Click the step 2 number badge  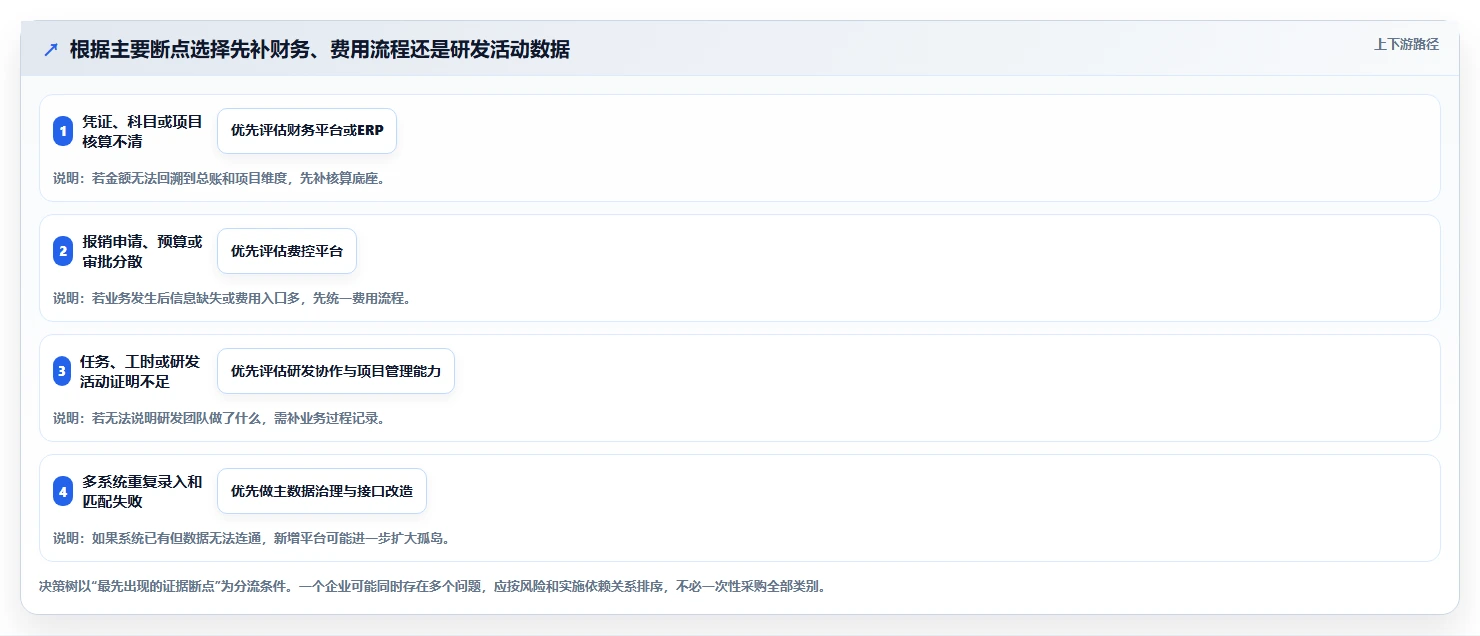click(x=63, y=251)
